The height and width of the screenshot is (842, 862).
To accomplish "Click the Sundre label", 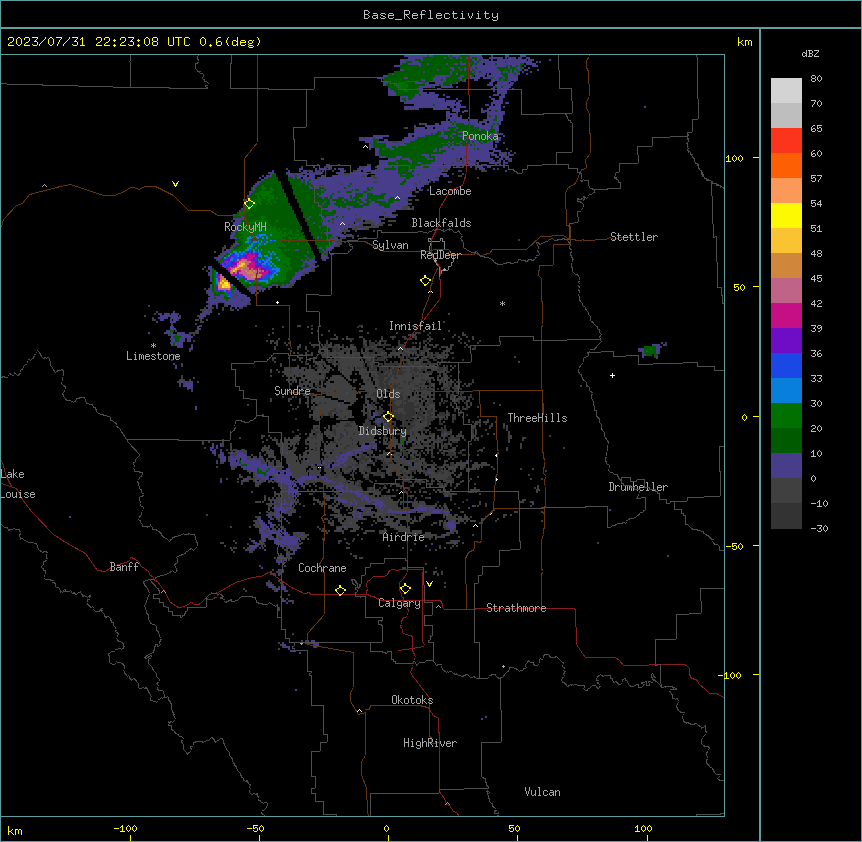I will [x=292, y=391].
